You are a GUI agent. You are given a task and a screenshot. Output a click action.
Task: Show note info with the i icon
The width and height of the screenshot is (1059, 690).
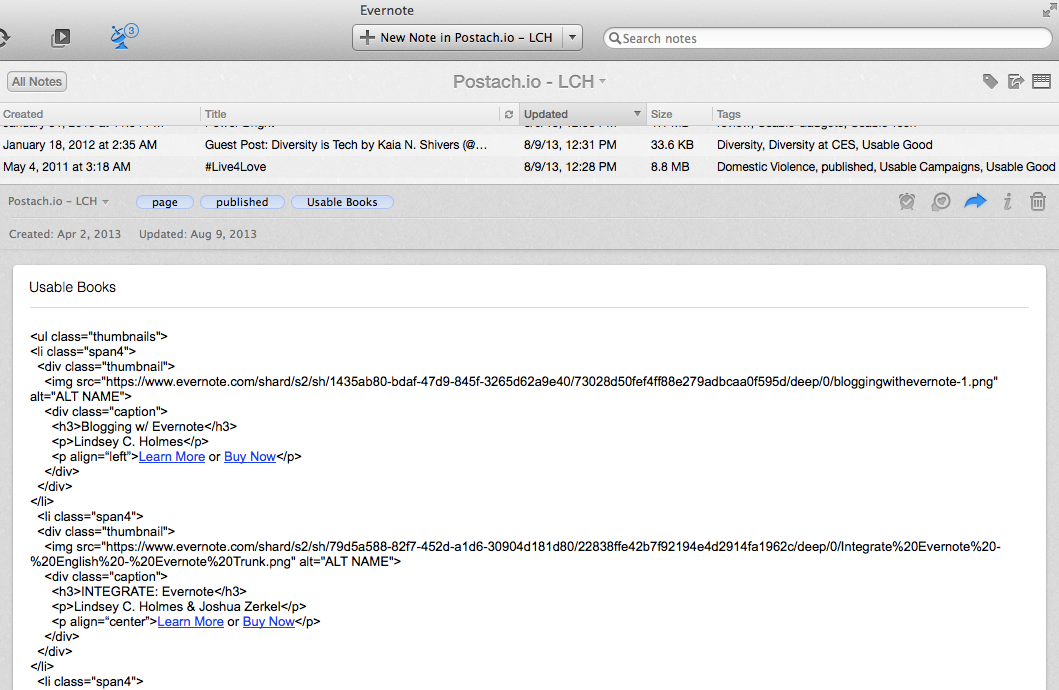pos(1008,202)
